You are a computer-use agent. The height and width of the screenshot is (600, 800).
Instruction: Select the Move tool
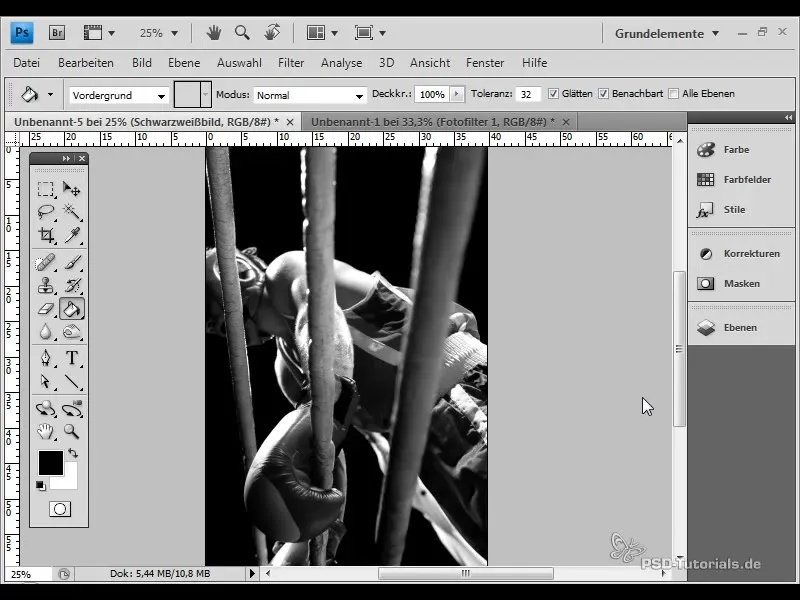point(72,189)
